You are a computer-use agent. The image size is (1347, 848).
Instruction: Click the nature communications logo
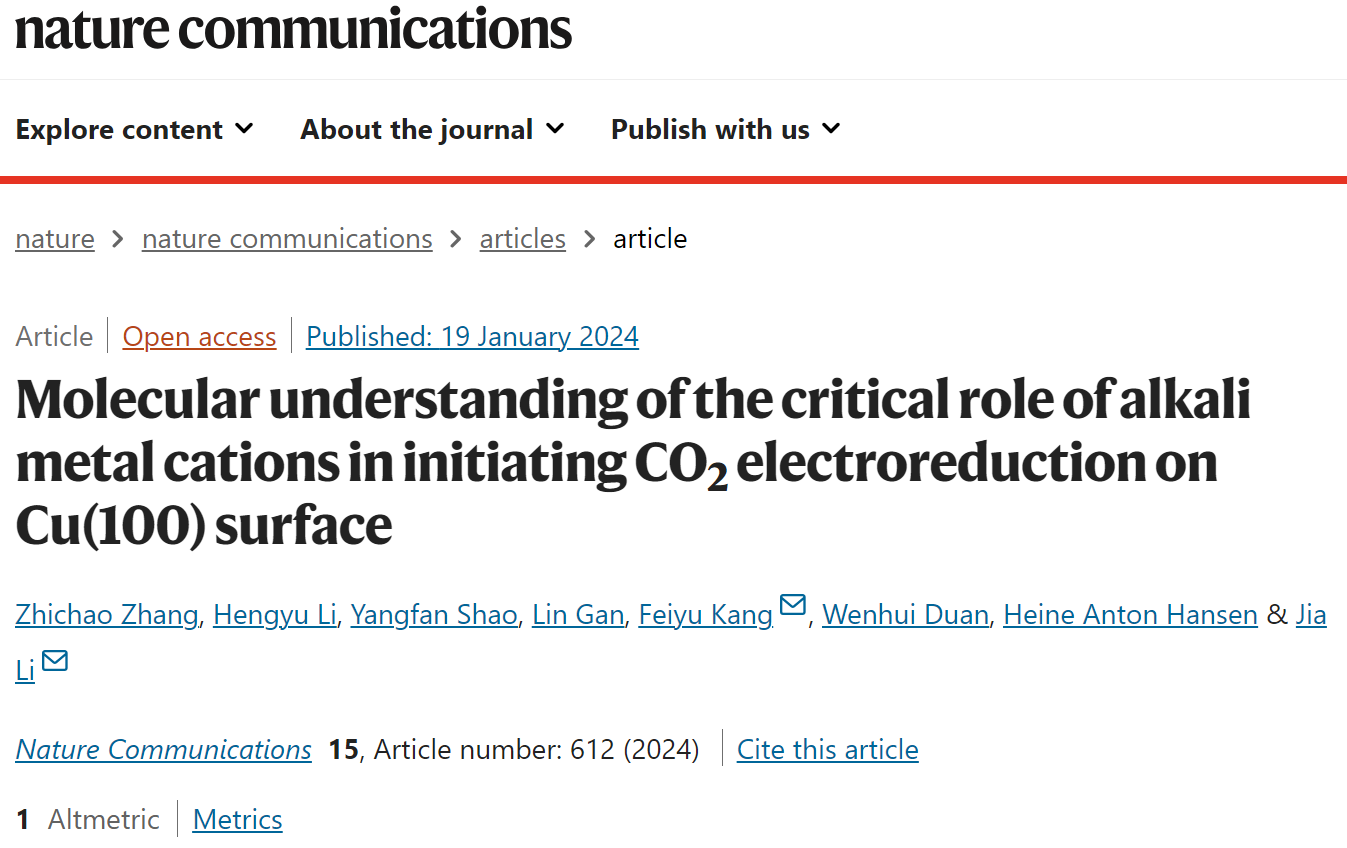pos(293,28)
